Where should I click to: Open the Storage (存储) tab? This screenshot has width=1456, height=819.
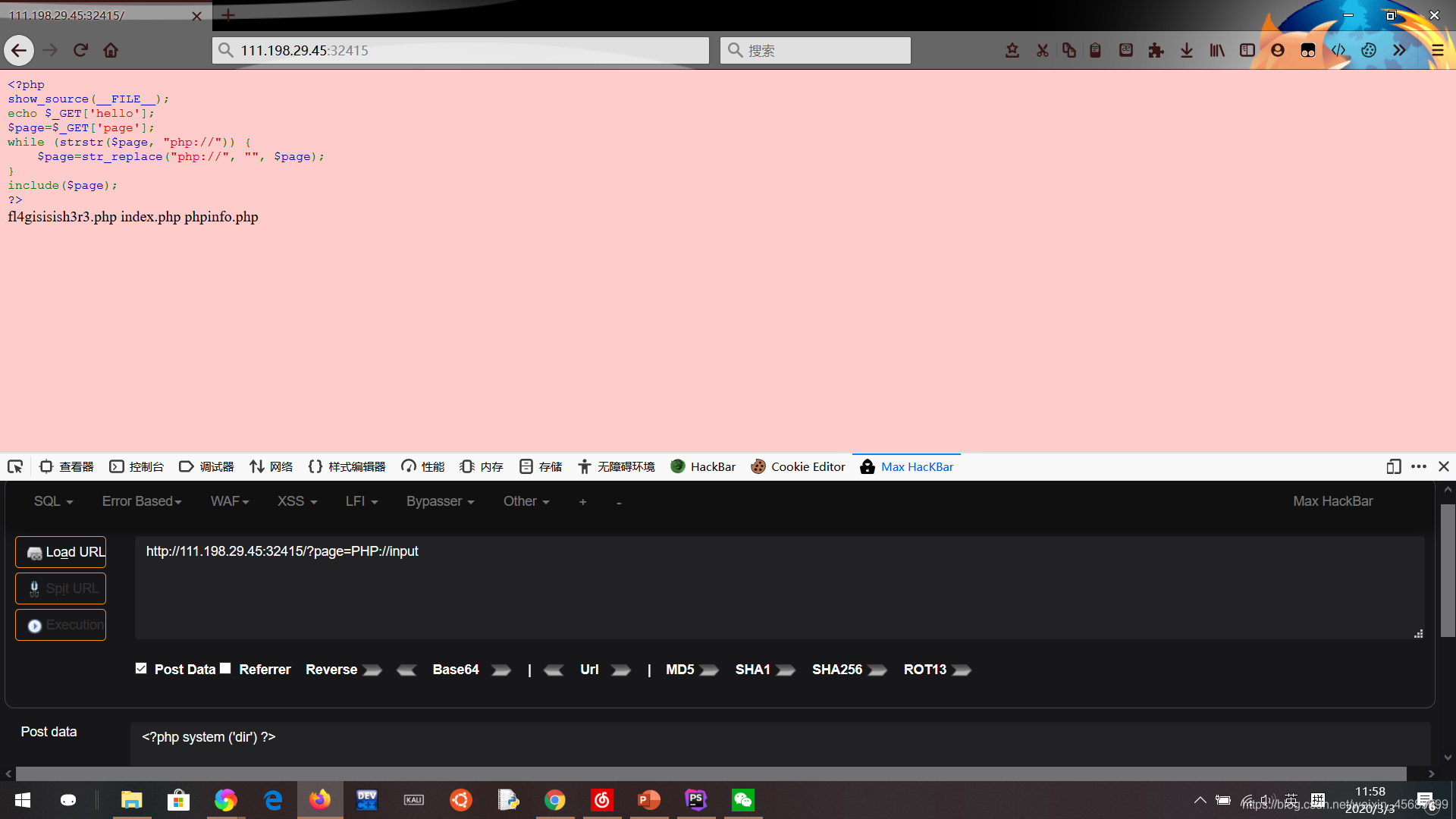[x=541, y=466]
